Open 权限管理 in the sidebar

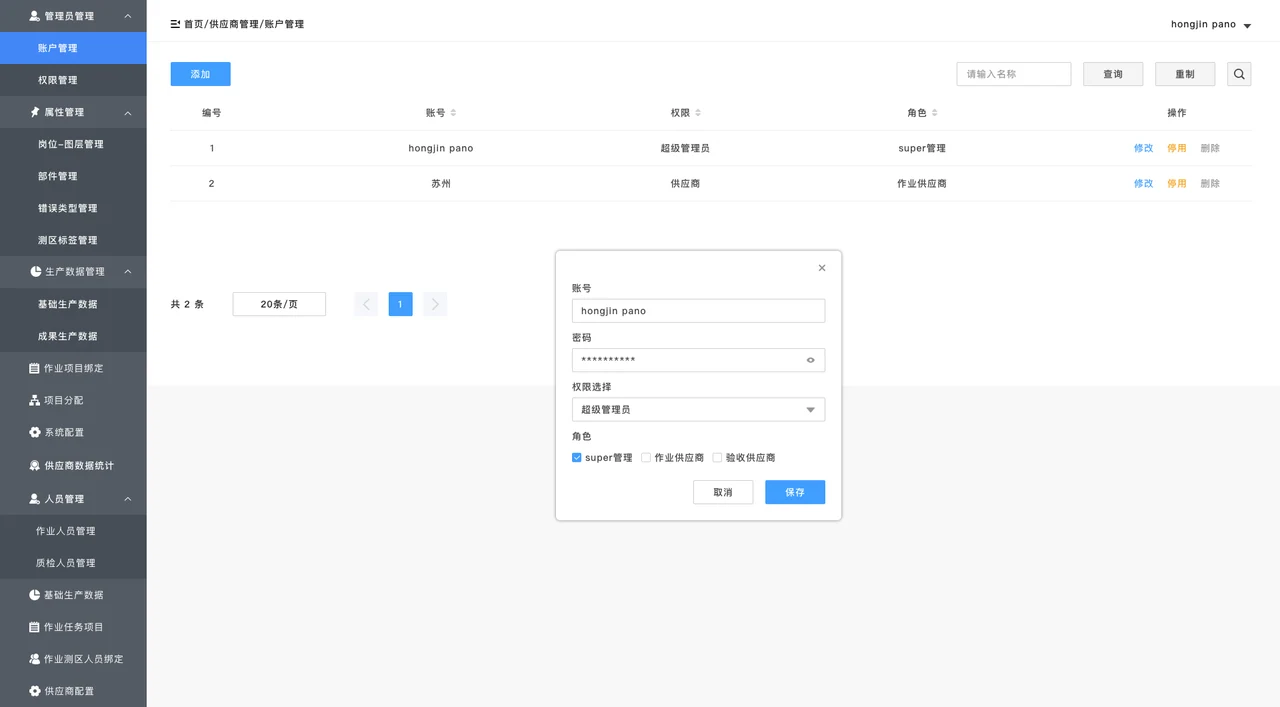73,80
